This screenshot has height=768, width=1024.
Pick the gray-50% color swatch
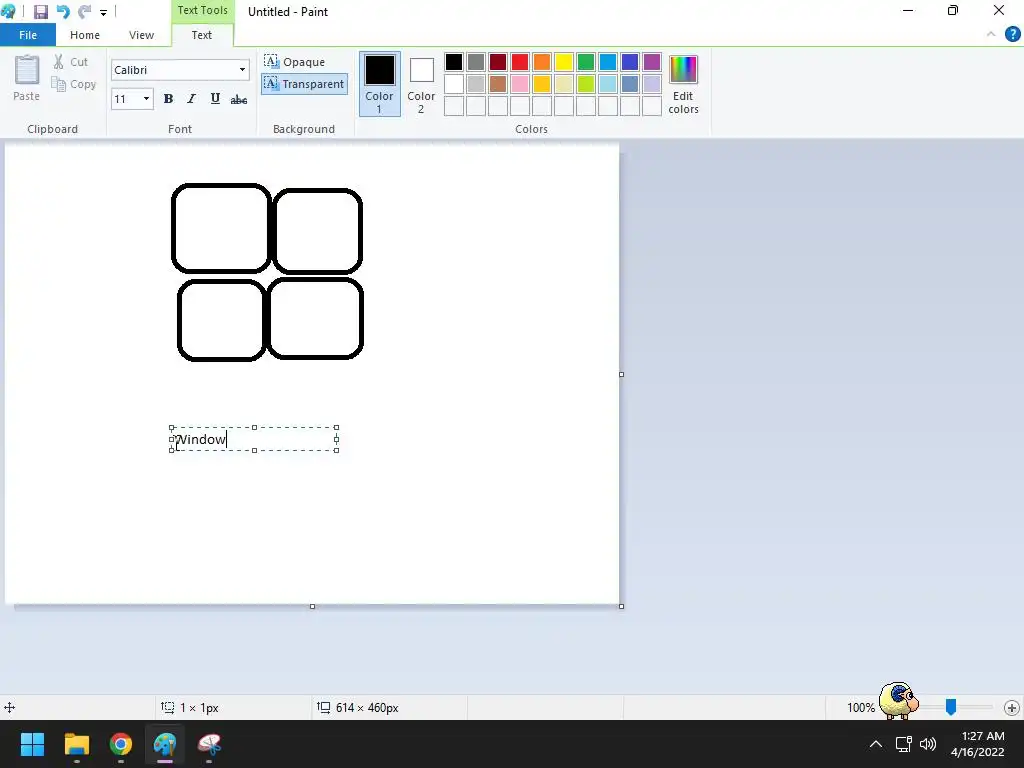476,62
